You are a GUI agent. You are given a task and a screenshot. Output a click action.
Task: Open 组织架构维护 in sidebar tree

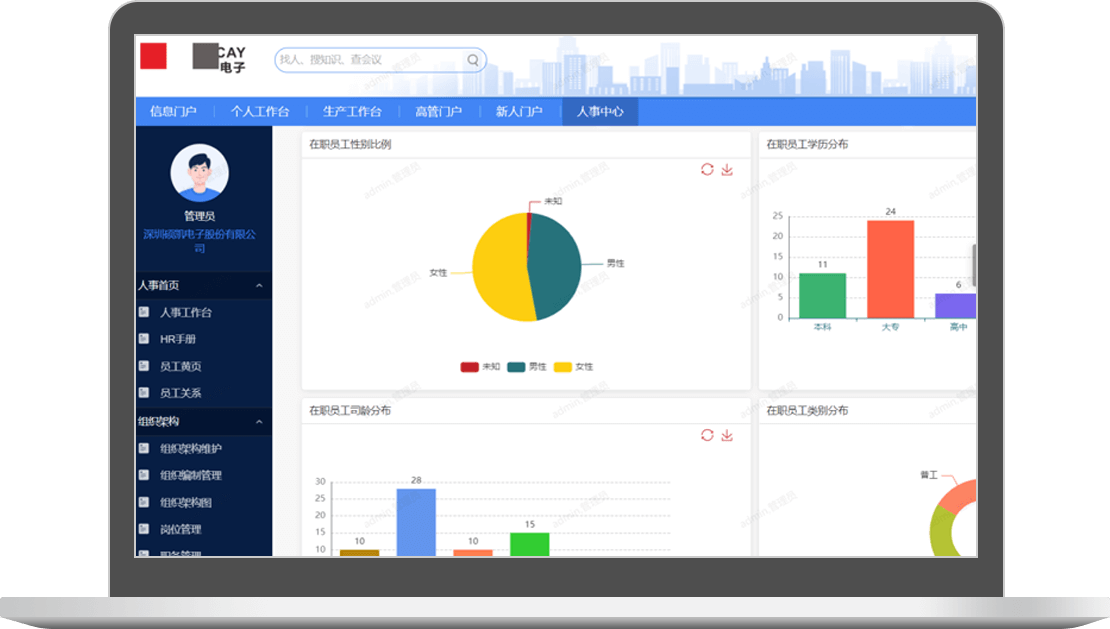click(x=191, y=449)
